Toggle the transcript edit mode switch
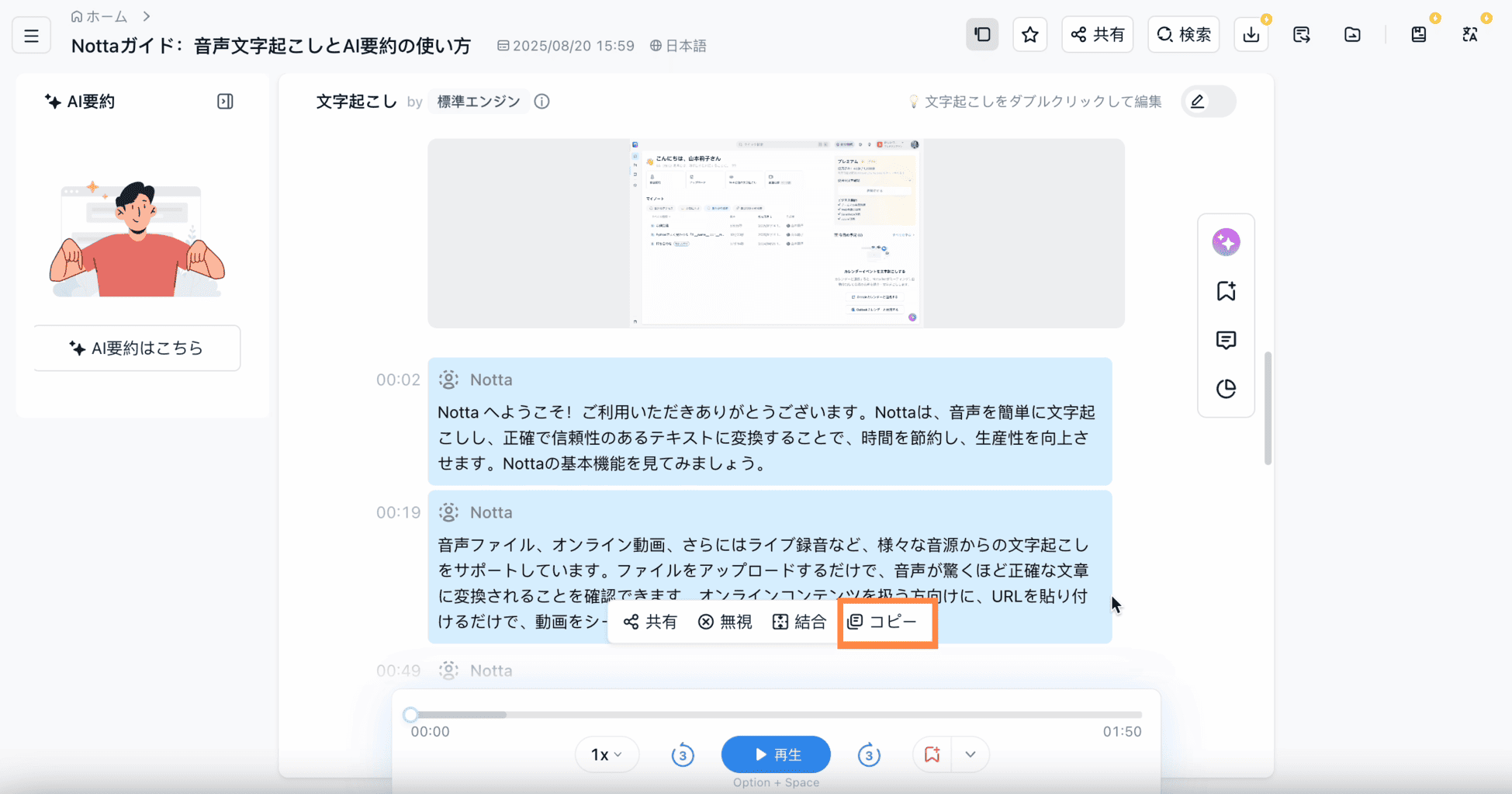 point(1208,102)
